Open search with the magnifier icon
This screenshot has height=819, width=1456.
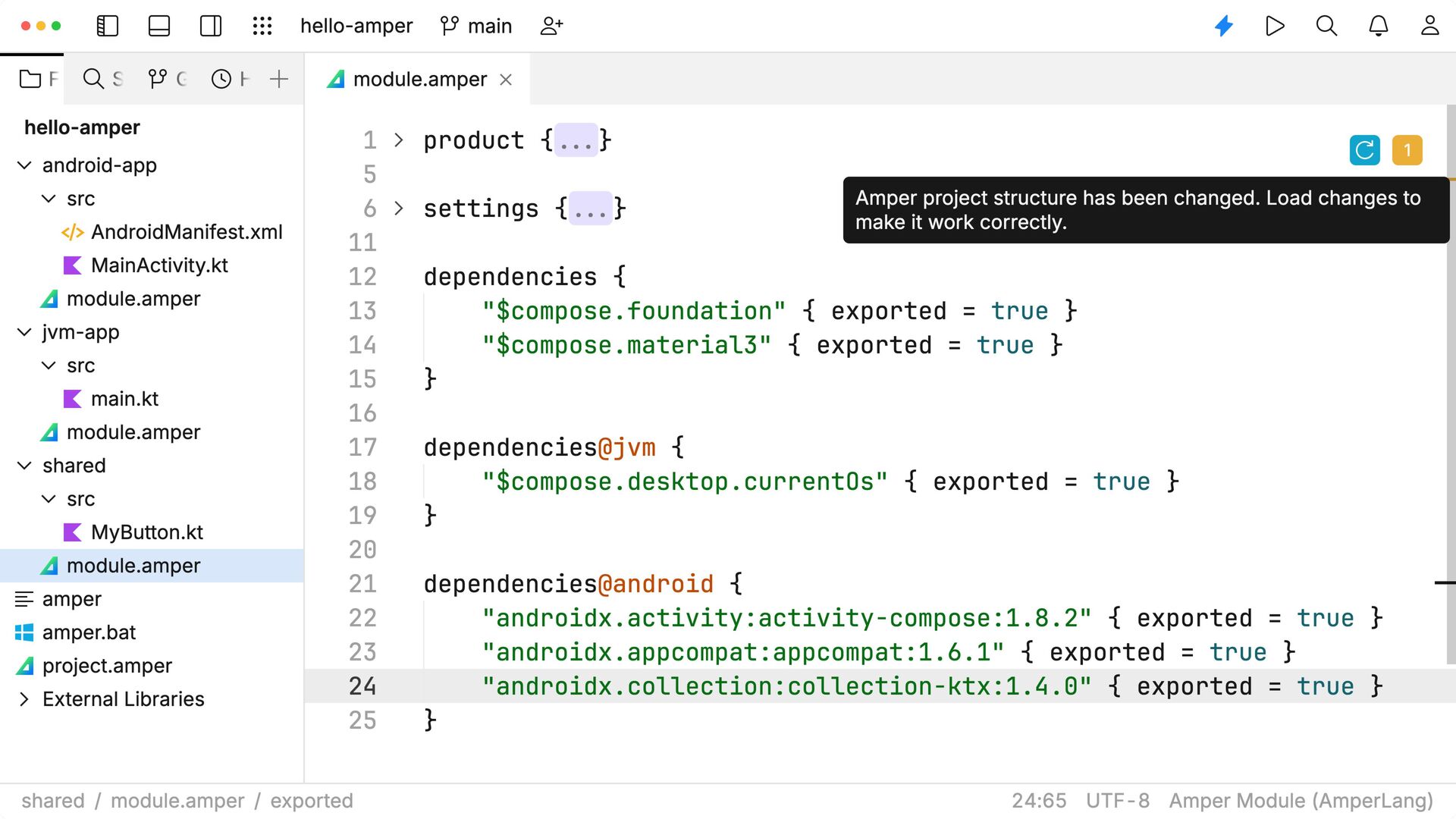click(x=1327, y=26)
